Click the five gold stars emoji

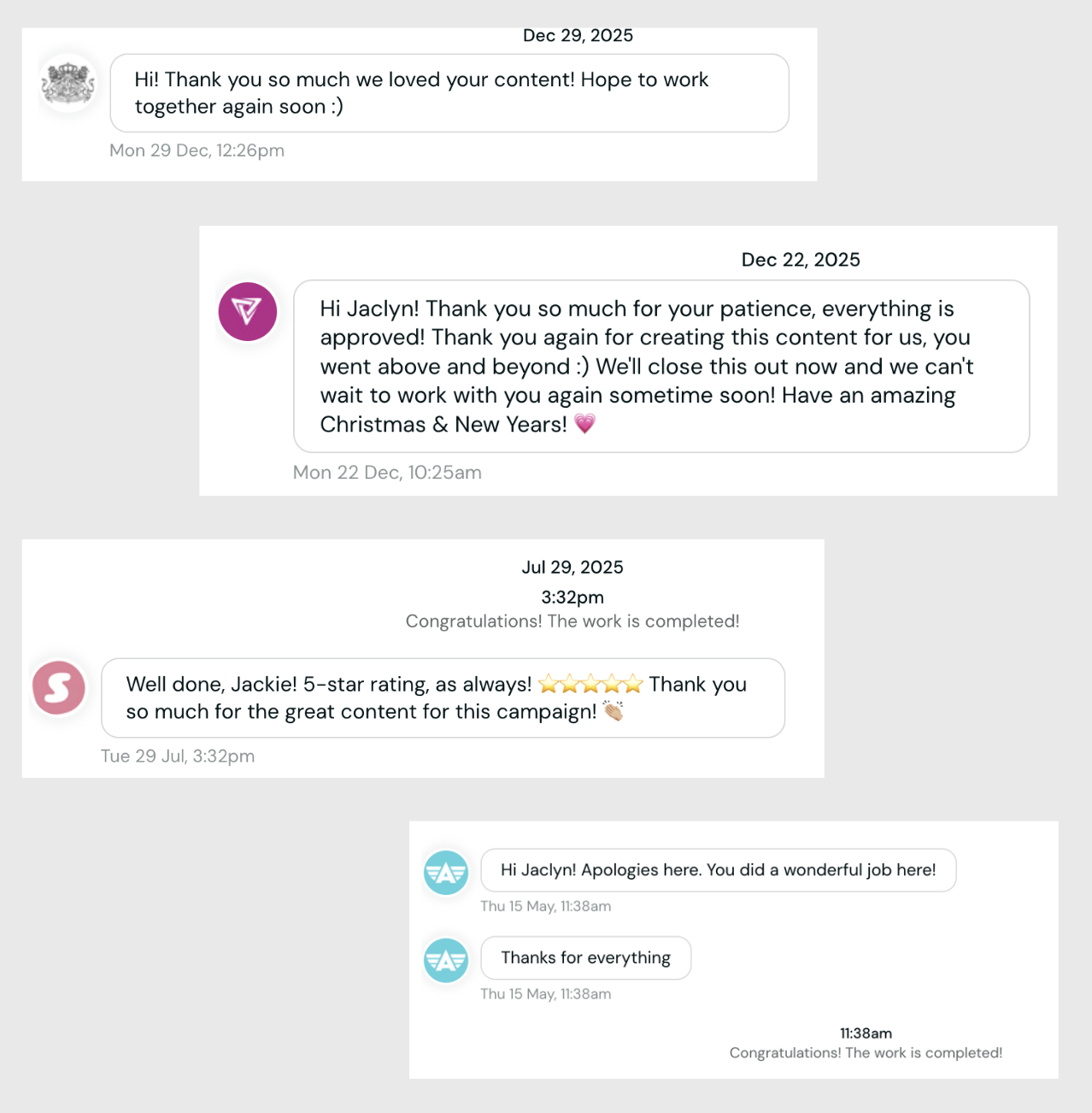pos(590,684)
